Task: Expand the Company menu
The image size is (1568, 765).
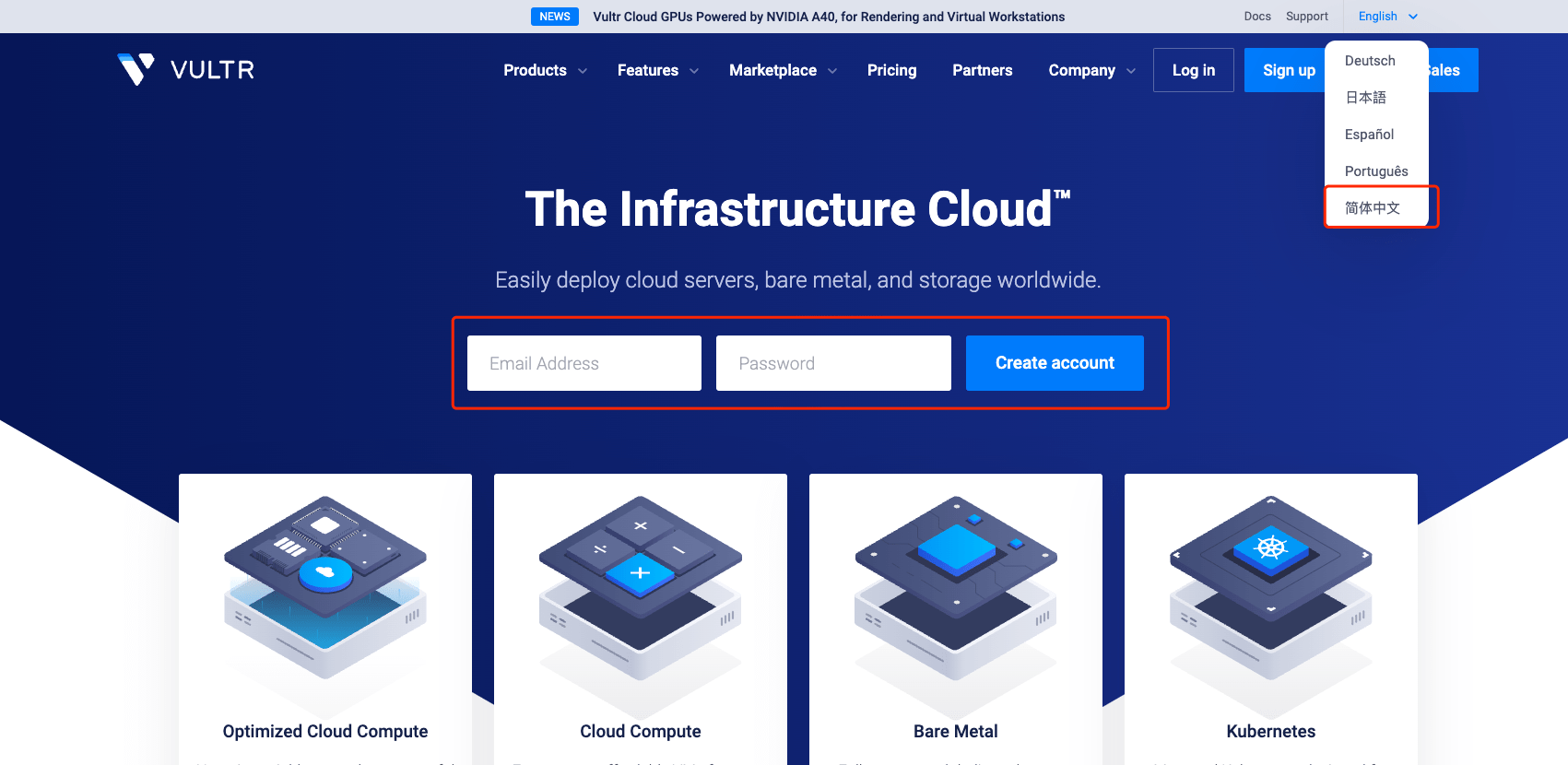Action: click(1092, 70)
